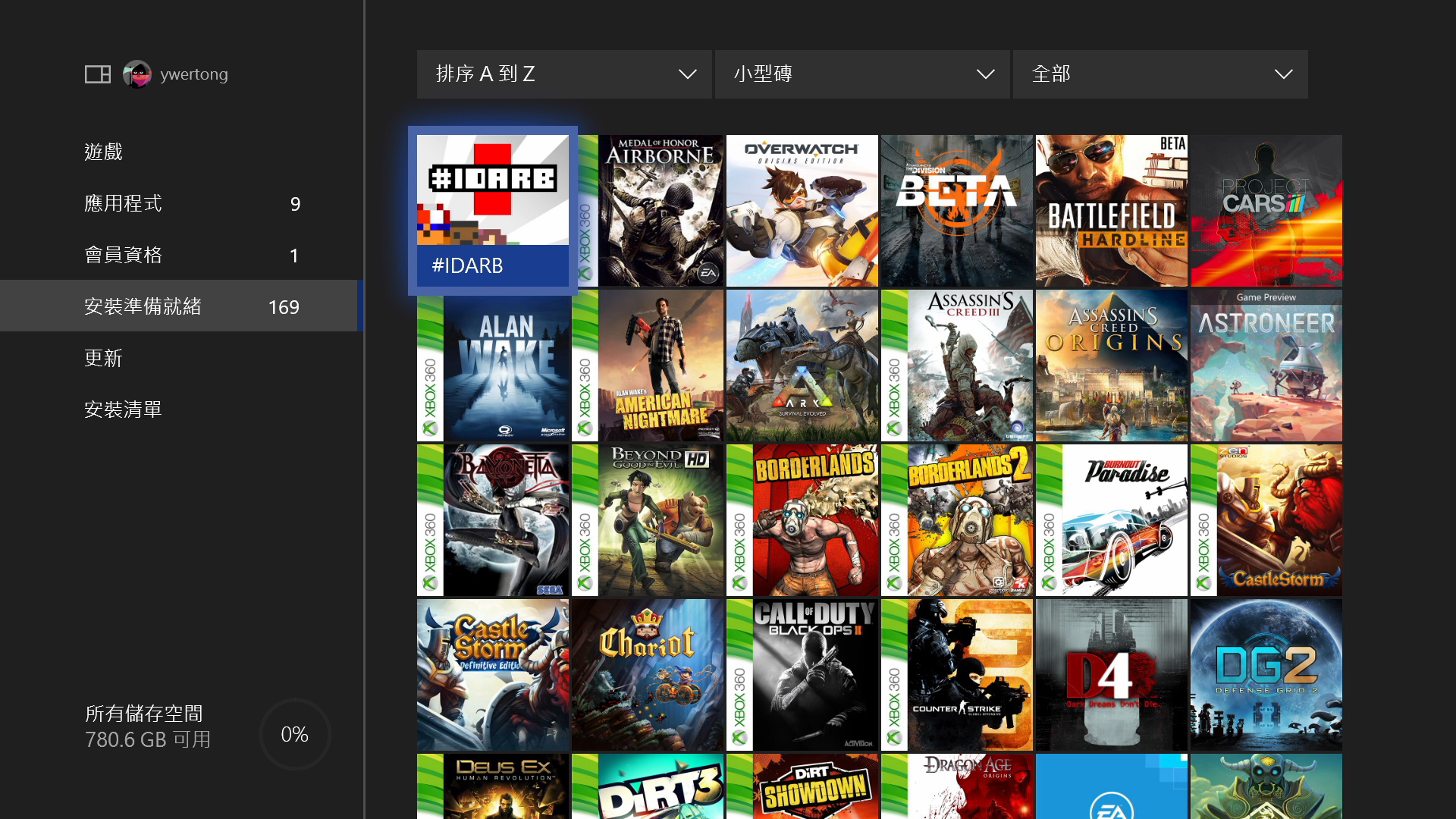Image resolution: width=1456 pixels, height=819 pixels.
Task: Open the 全部 filter dropdown
Action: [x=1159, y=74]
